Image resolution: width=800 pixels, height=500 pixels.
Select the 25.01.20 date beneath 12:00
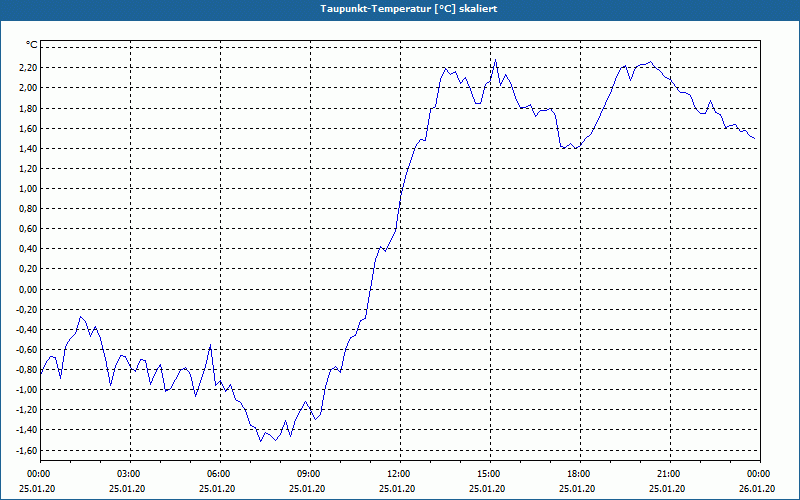click(x=397, y=488)
